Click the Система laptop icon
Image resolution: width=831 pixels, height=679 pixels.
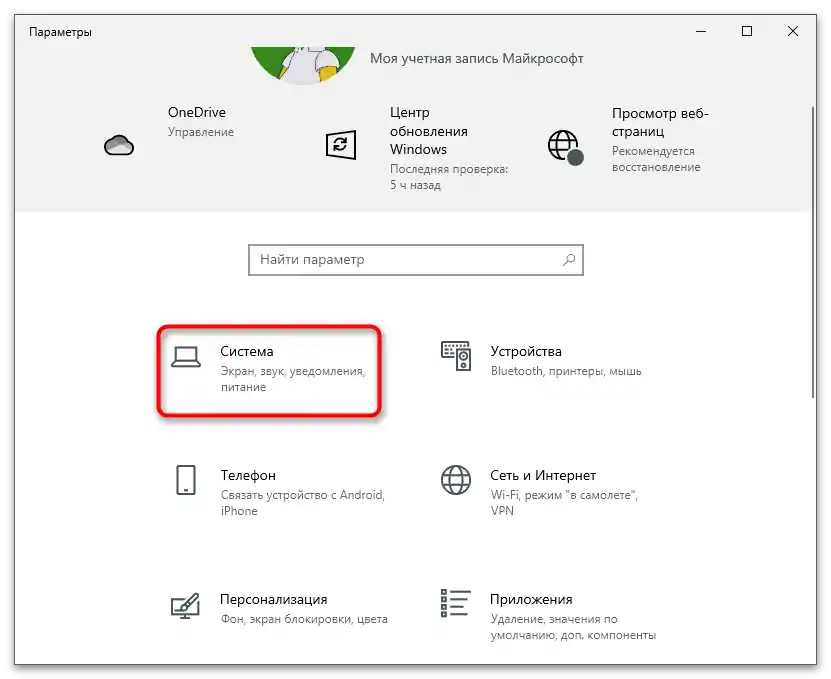click(x=185, y=357)
